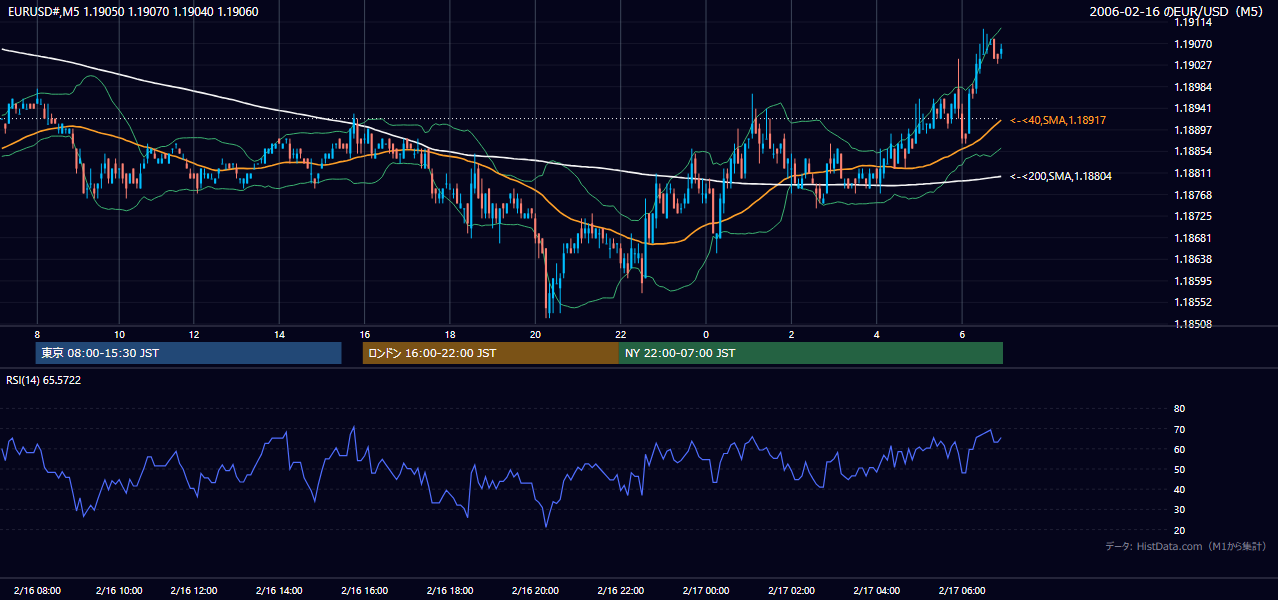
Task: Click price axis value 1.19070
Action: [1193, 44]
